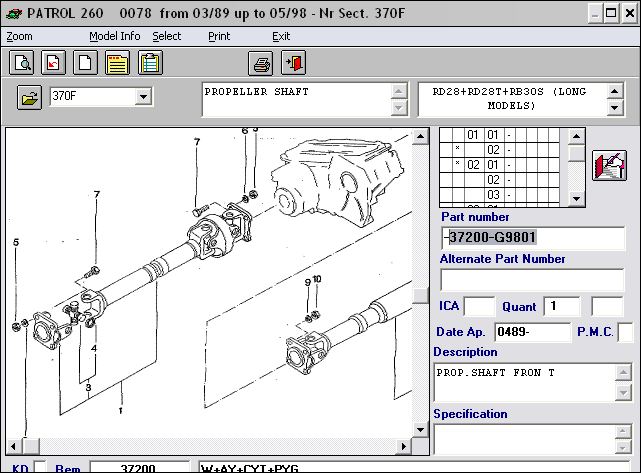The image size is (641, 473).
Task: Click the Bem field showing 37200
Action: coord(139,467)
